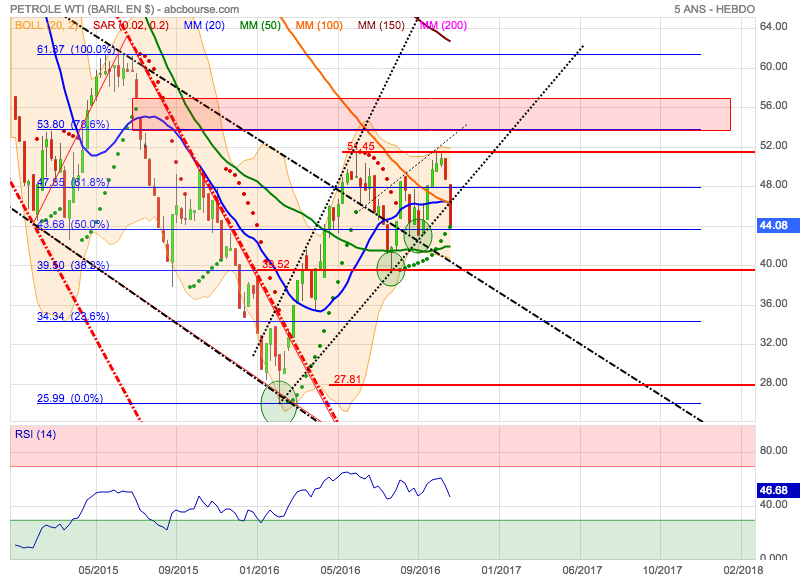Click the "32.00" price axis value
The height and width of the screenshot is (580, 800).
[773, 342]
